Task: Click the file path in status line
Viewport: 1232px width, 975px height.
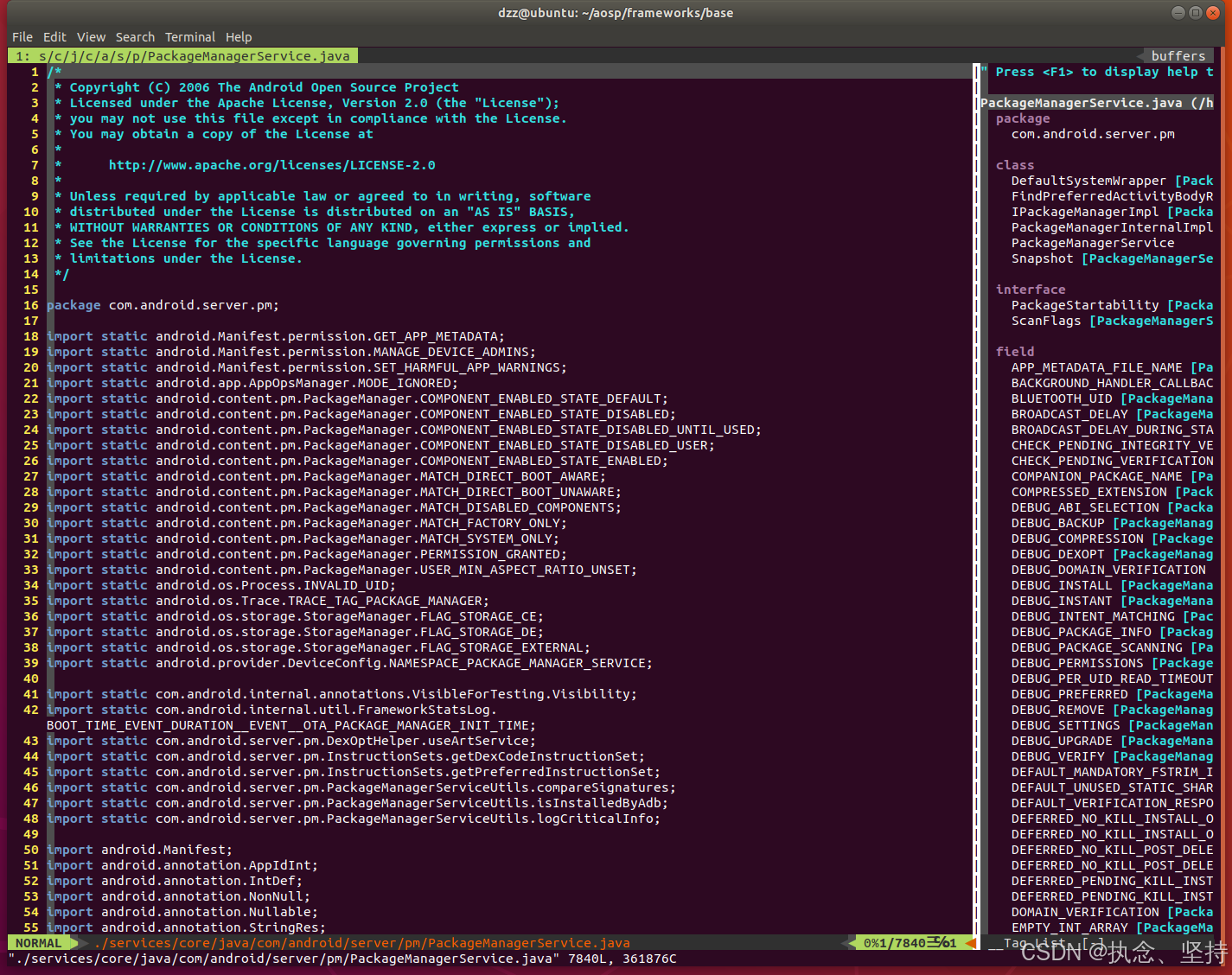Action: coord(361,943)
